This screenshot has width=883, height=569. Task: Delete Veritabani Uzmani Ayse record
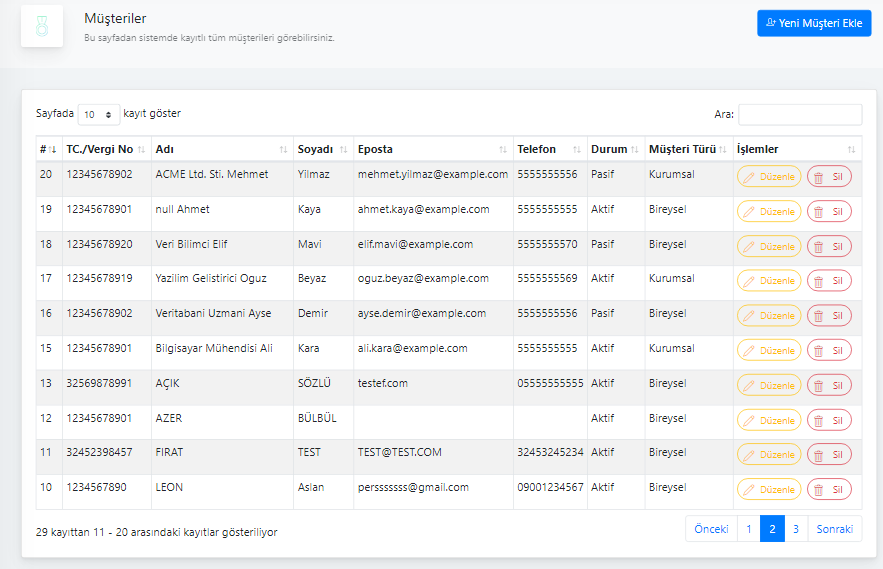pyautogui.click(x=829, y=315)
